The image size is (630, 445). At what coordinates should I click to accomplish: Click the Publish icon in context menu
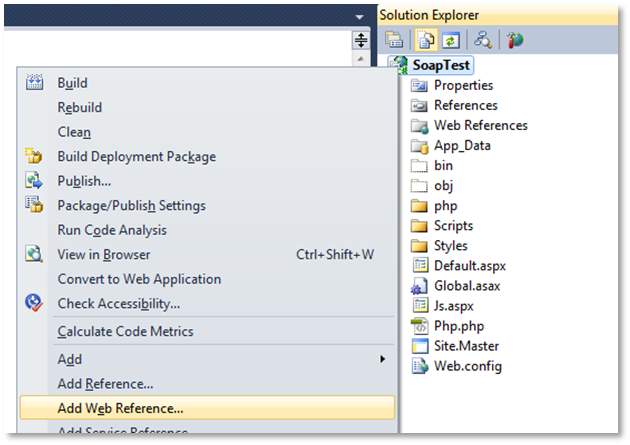point(34,181)
